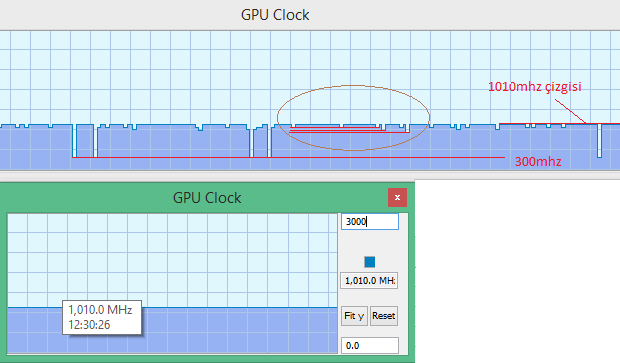Image resolution: width=620 pixels, height=363 pixels.
Task: Reset the graph scale with Reset
Action: (x=384, y=316)
